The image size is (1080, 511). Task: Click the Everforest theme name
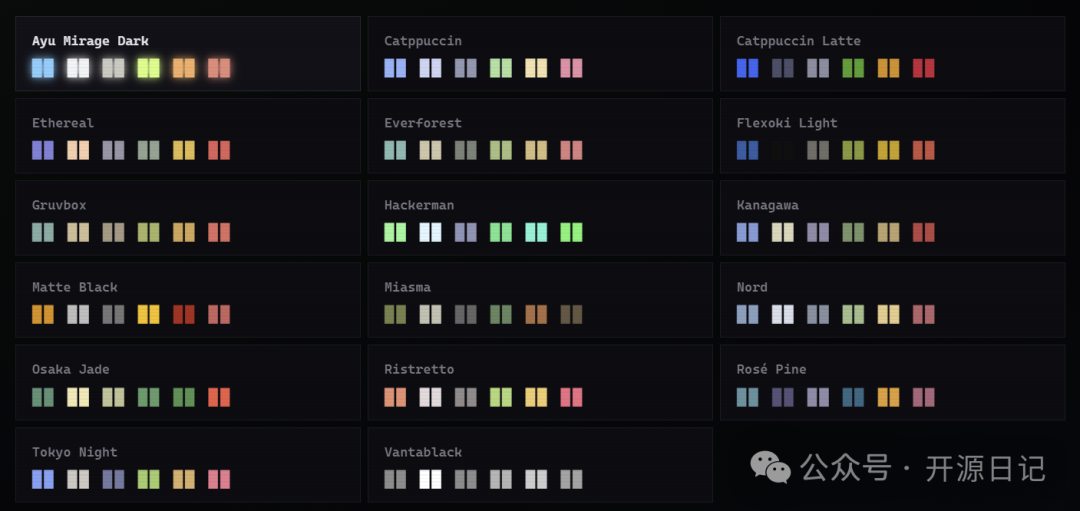coord(423,123)
